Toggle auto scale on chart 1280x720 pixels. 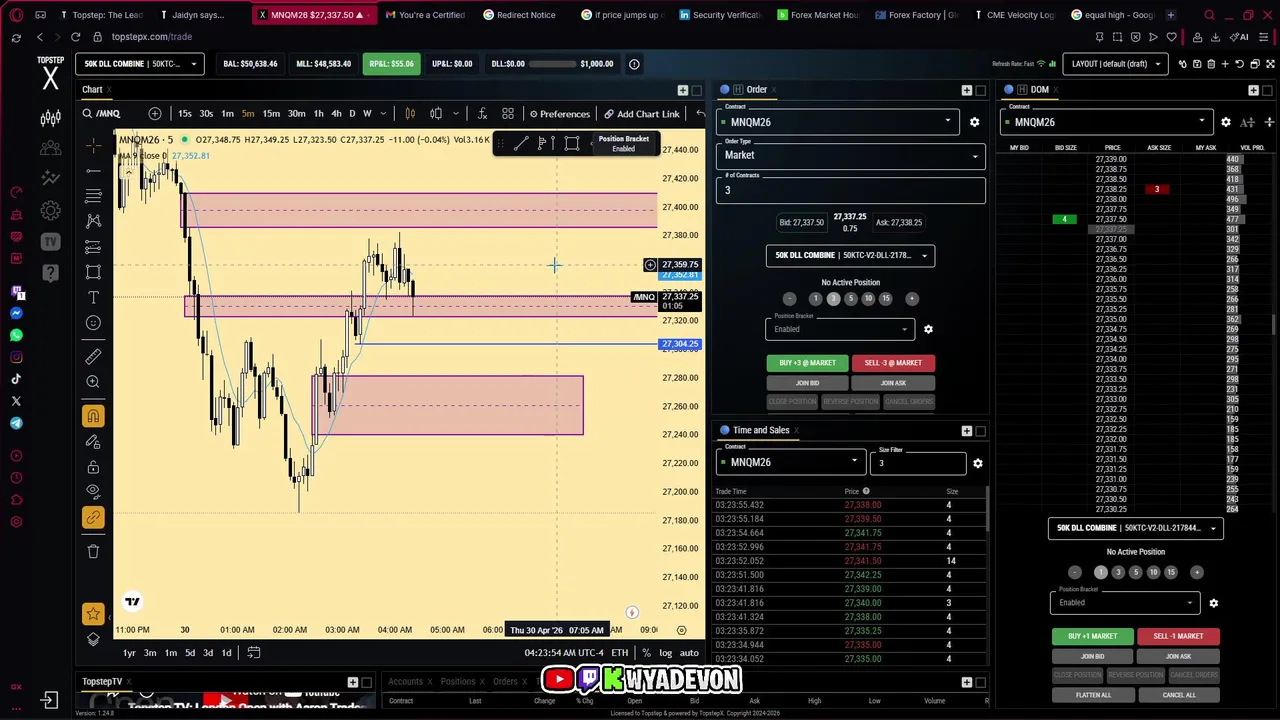pyautogui.click(x=689, y=653)
